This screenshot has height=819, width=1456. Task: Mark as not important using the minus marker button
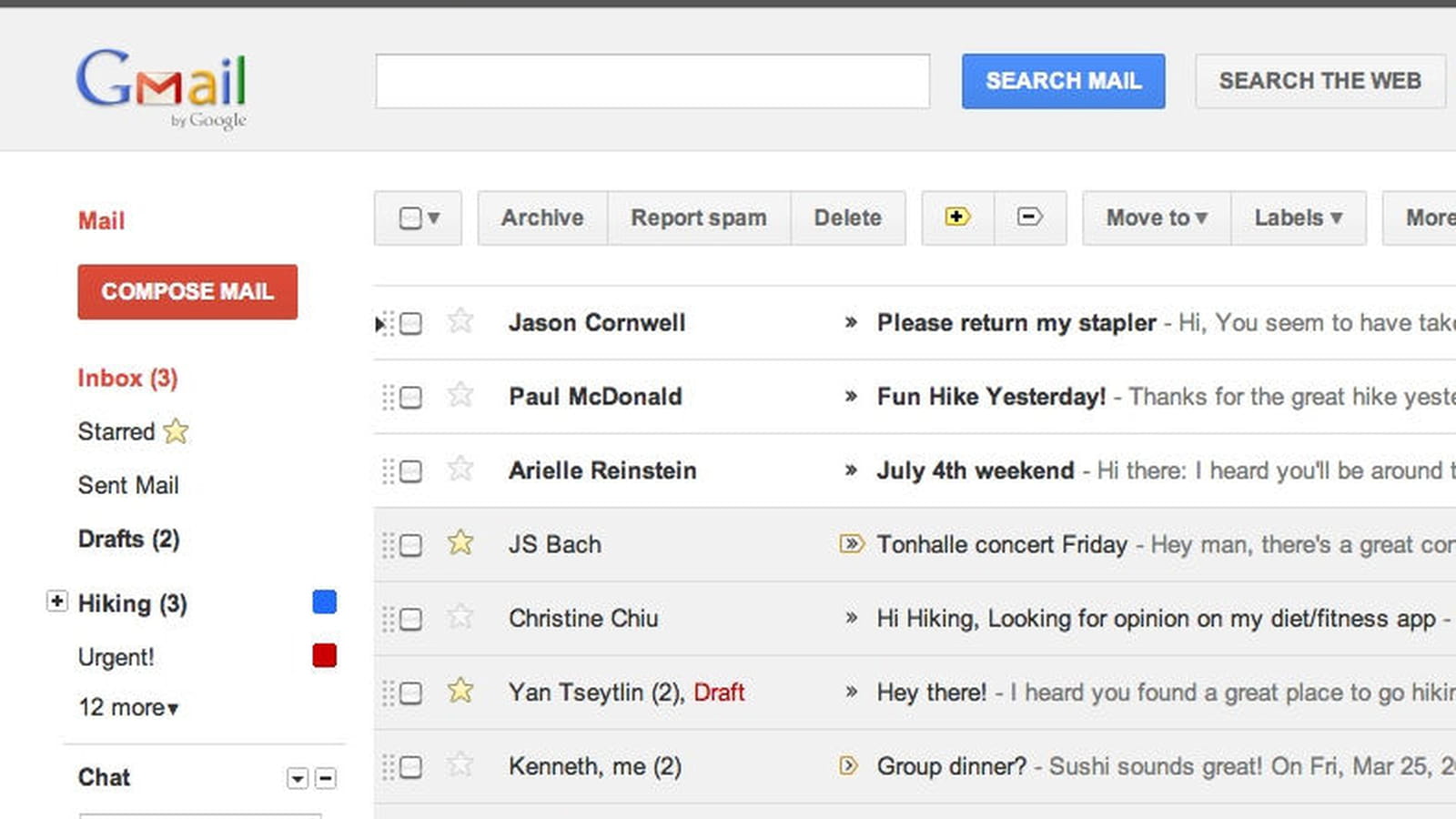tap(1030, 217)
